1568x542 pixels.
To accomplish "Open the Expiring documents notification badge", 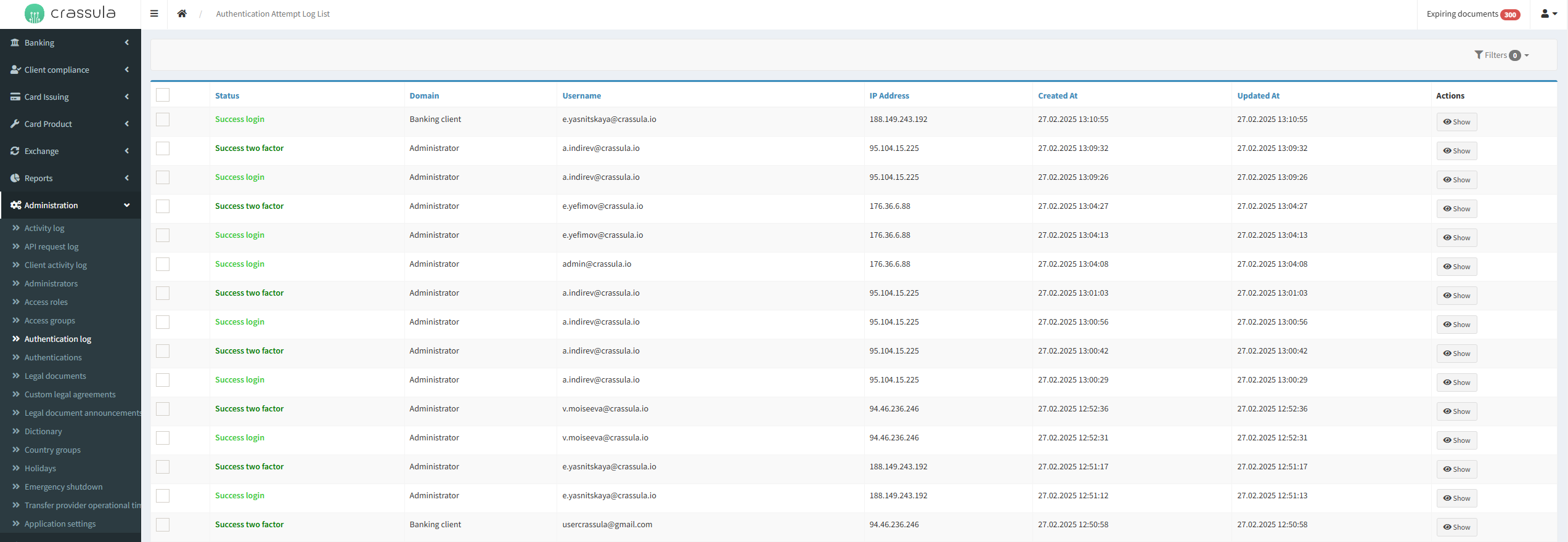I will 1509,15.
